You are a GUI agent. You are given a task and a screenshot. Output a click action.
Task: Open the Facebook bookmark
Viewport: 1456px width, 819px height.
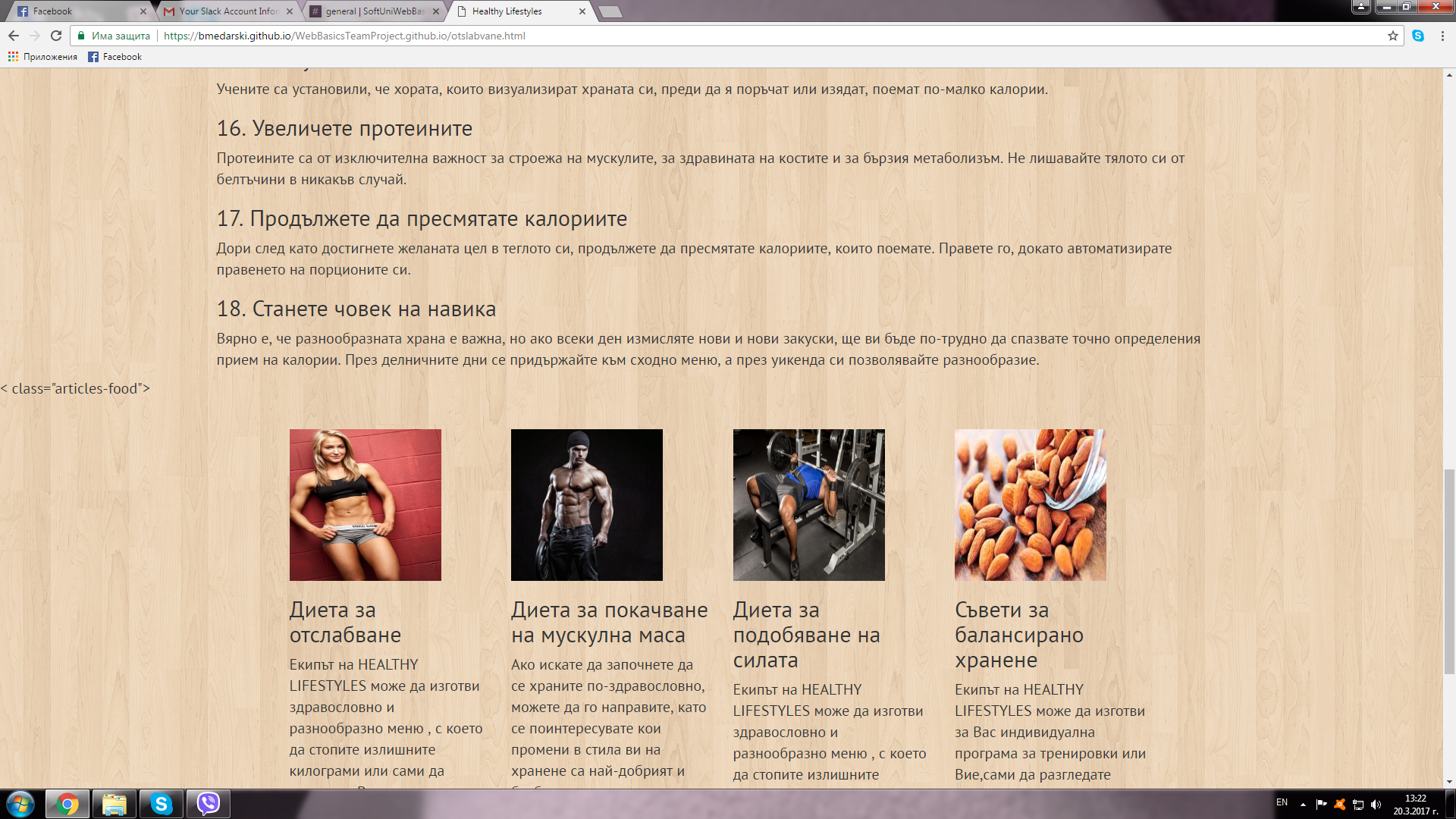[115, 57]
